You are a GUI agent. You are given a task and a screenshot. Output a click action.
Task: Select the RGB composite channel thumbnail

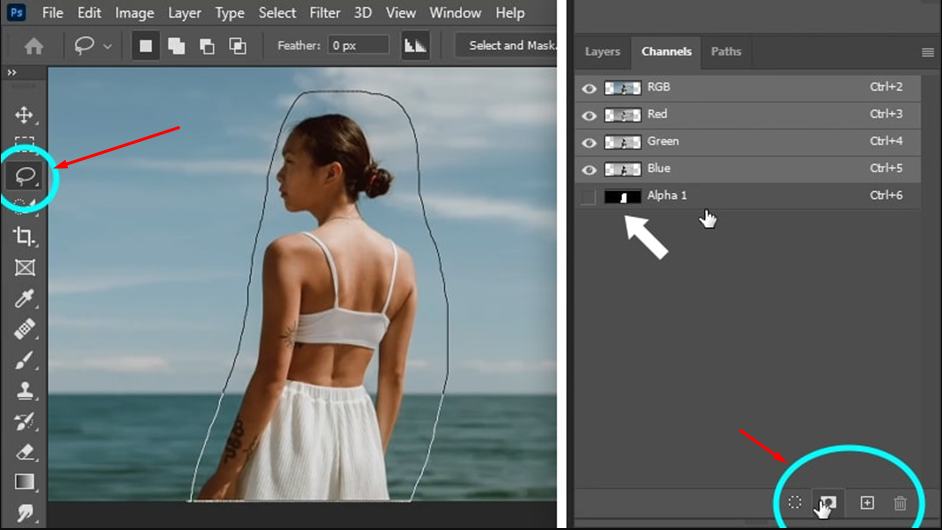click(x=622, y=88)
